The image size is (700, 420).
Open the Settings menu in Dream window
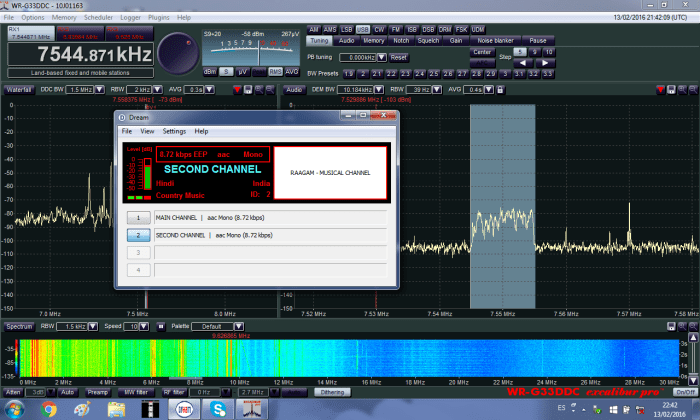pyautogui.click(x=174, y=131)
